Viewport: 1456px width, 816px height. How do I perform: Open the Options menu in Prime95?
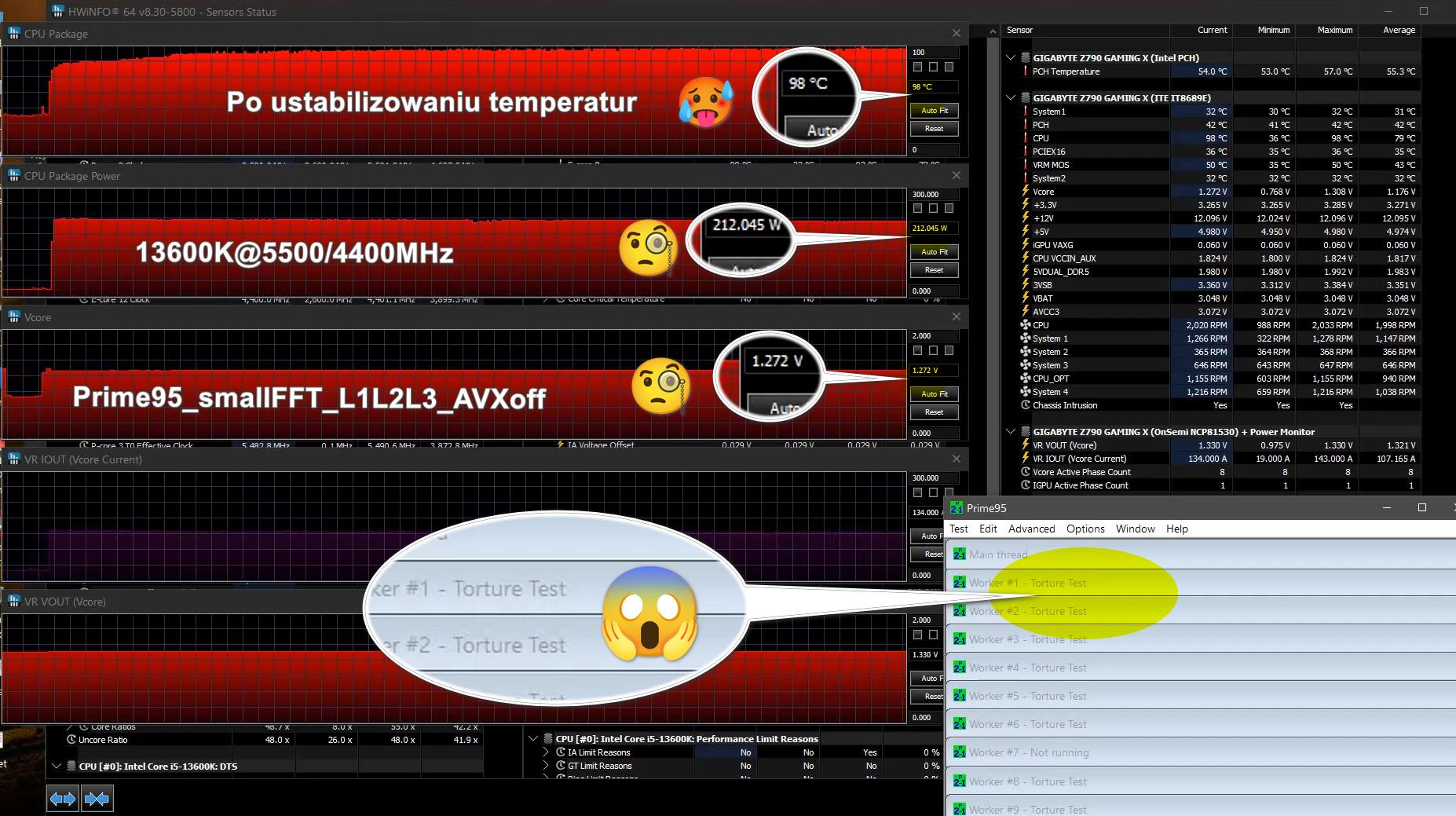[1085, 529]
